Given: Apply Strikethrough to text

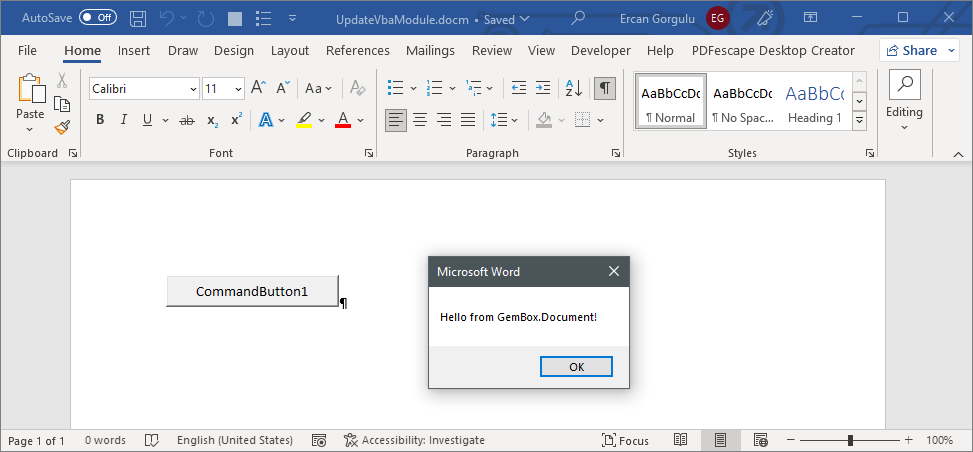Looking at the screenshot, I should pos(186,120).
